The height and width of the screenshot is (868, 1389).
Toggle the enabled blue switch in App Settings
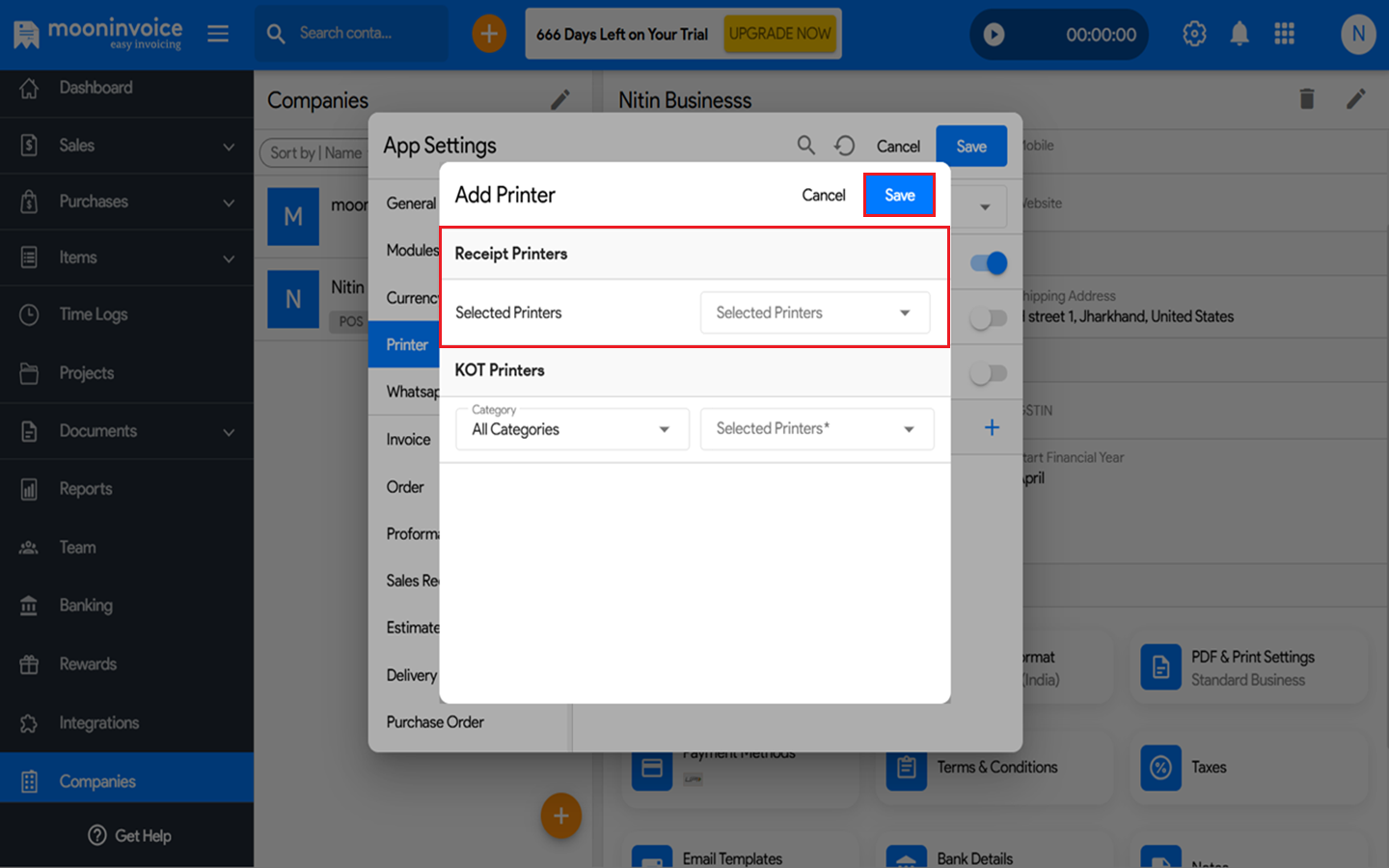point(990,262)
